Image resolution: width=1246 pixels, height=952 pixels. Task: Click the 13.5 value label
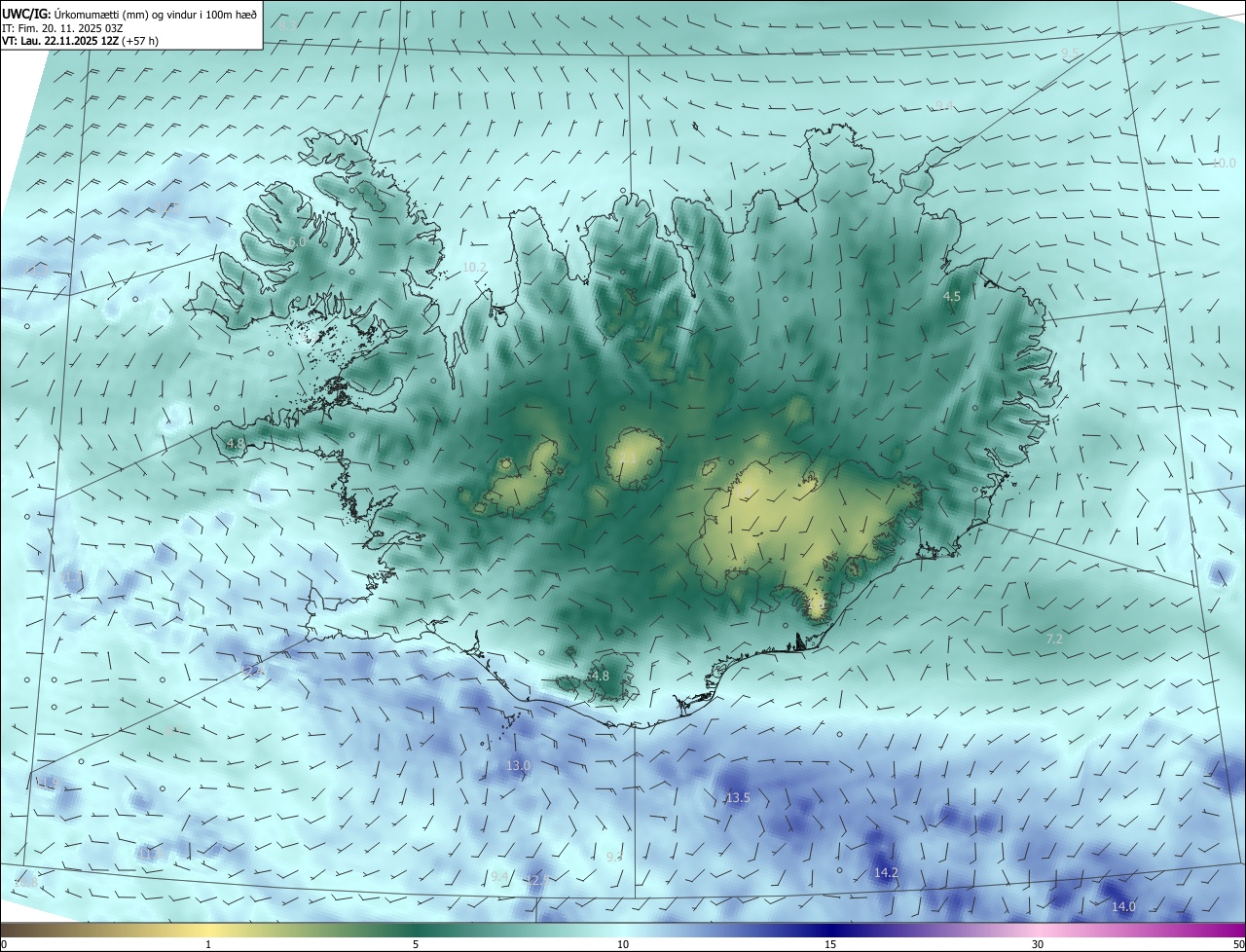pyautogui.click(x=738, y=798)
